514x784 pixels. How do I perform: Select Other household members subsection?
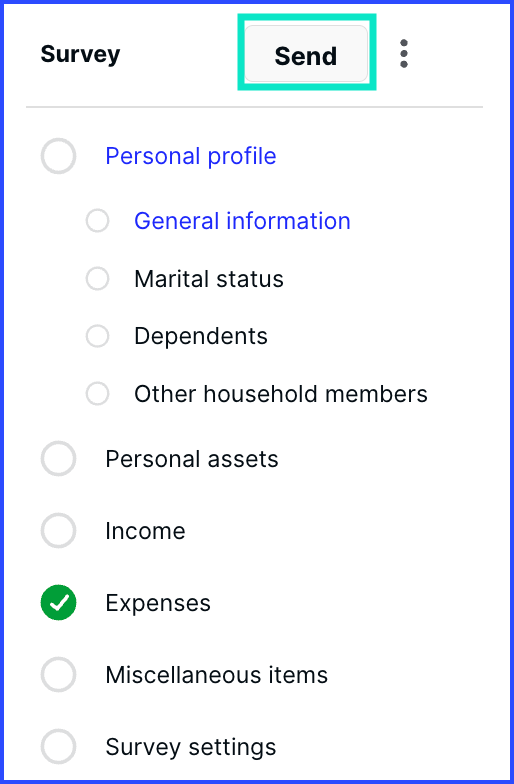(x=280, y=394)
